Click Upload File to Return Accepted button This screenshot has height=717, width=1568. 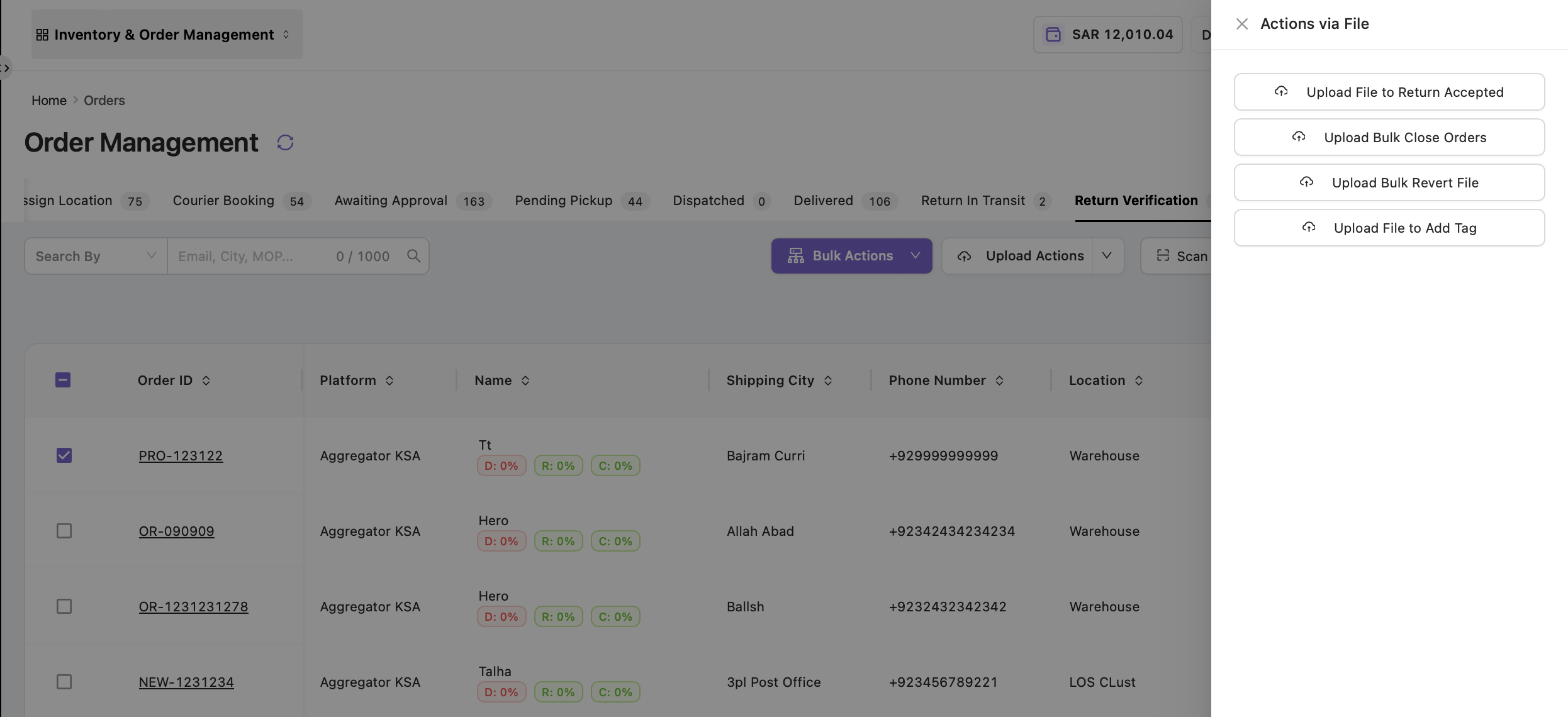click(1389, 92)
